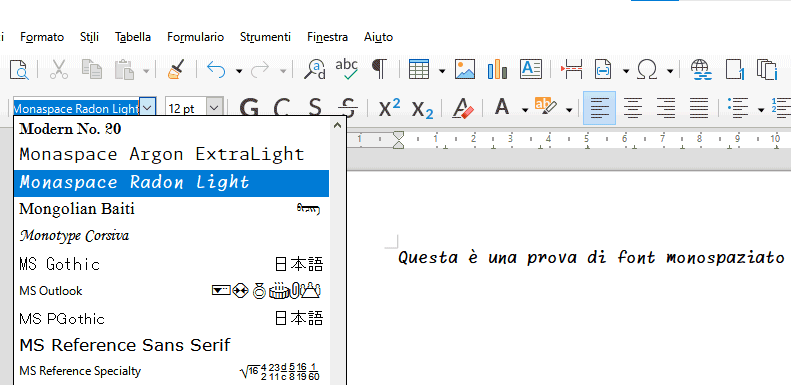
Task: Insert hyperlink globe icon
Action: click(x=701, y=70)
